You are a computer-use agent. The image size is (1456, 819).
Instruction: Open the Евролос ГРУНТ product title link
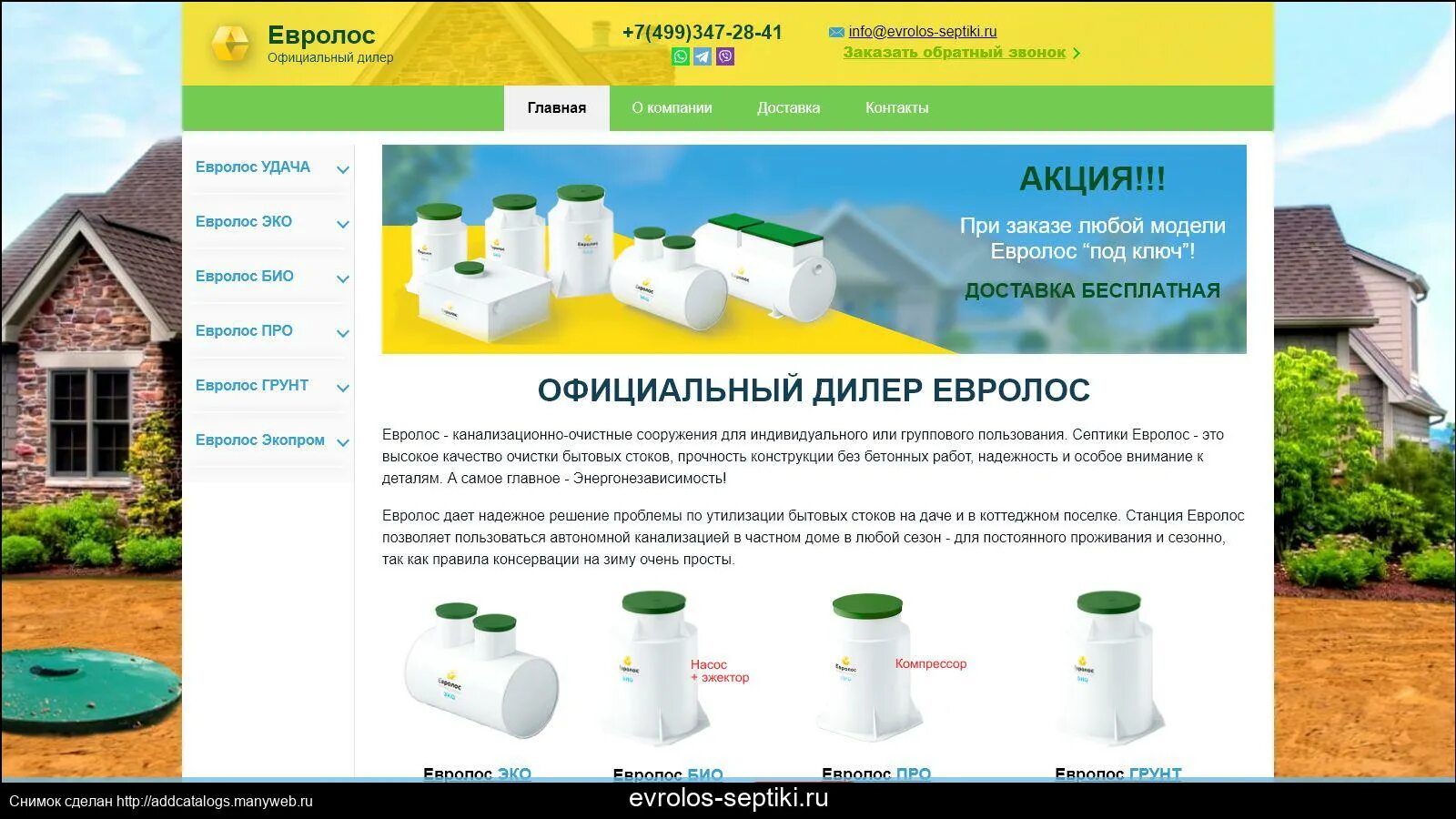click(x=1118, y=773)
